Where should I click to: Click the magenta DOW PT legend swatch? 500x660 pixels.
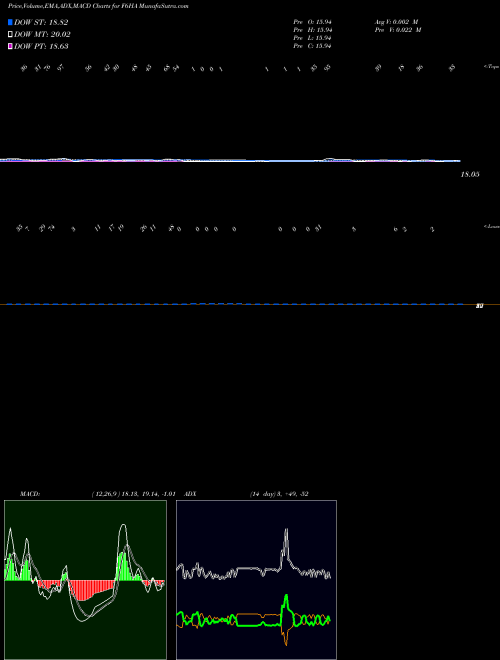(10, 46)
